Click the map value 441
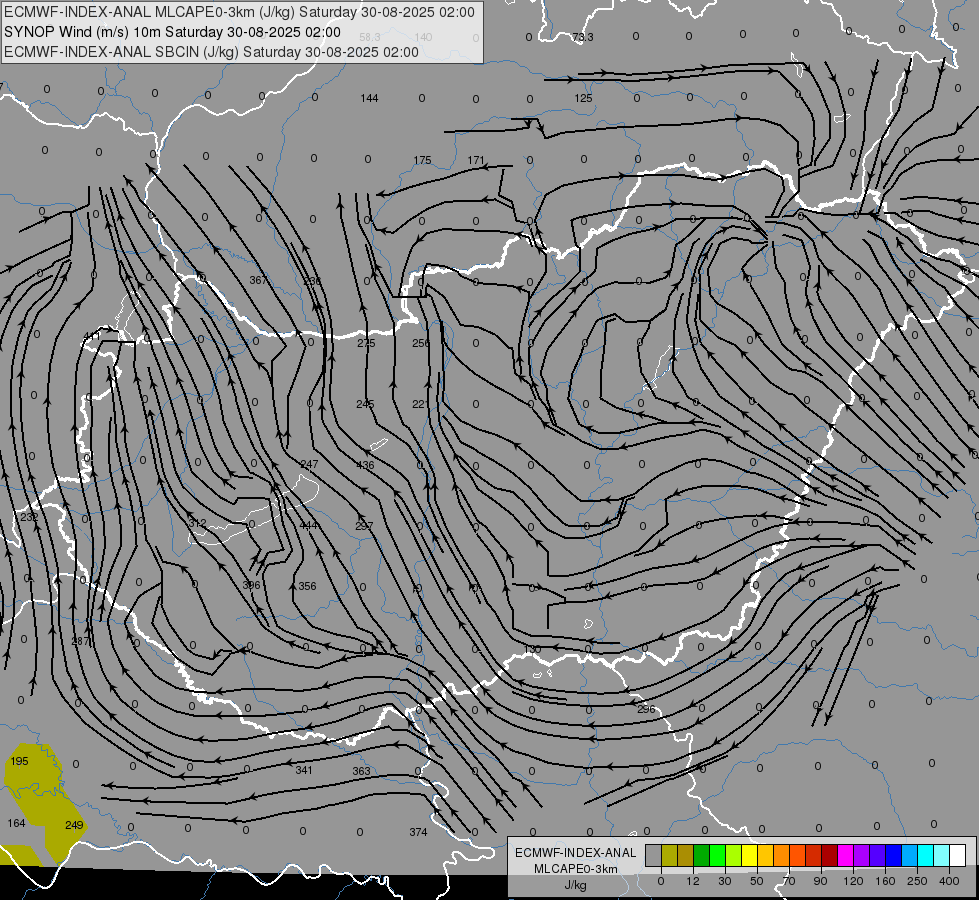This screenshot has width=979, height=900. pos(92,337)
